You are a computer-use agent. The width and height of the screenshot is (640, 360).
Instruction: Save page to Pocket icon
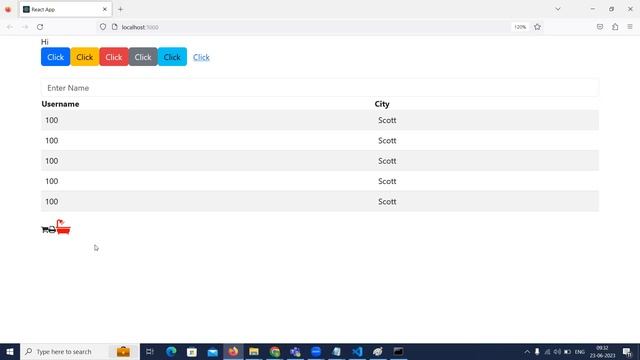coord(600,27)
